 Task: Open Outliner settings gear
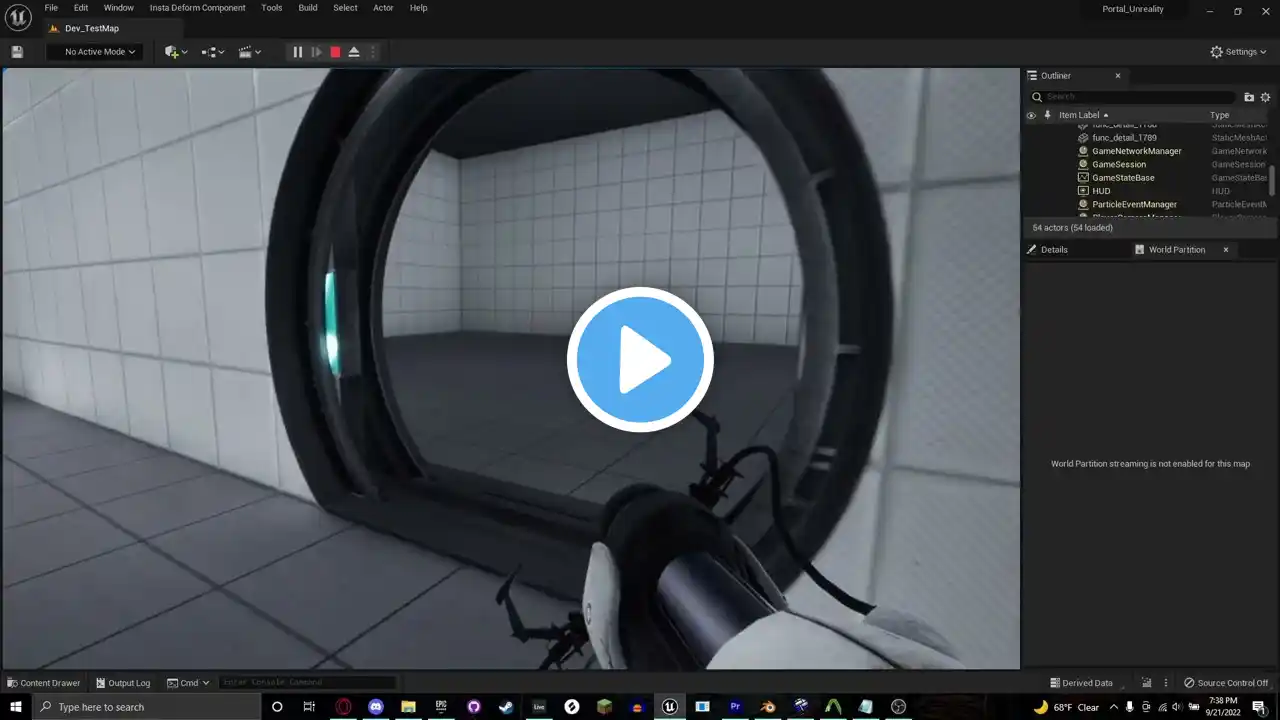[x=1266, y=97]
